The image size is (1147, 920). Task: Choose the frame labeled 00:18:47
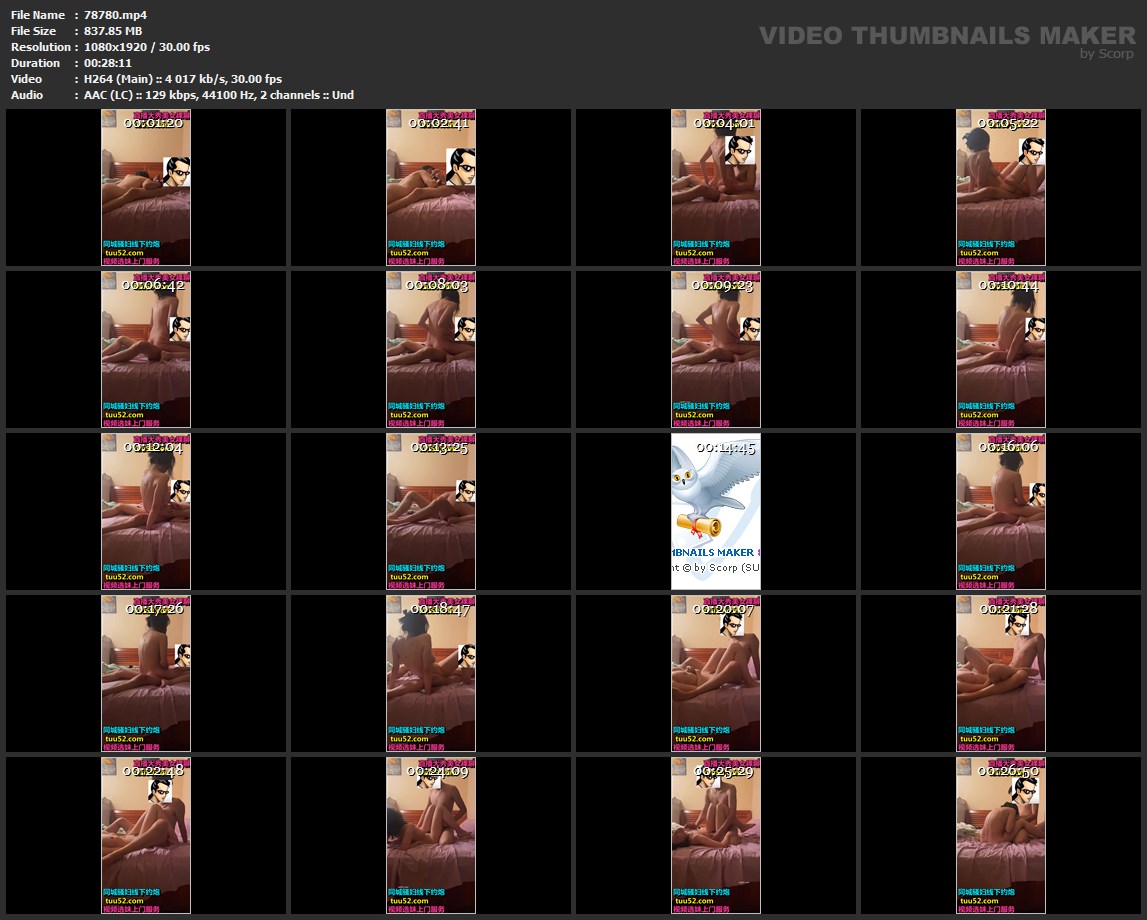tap(431, 673)
